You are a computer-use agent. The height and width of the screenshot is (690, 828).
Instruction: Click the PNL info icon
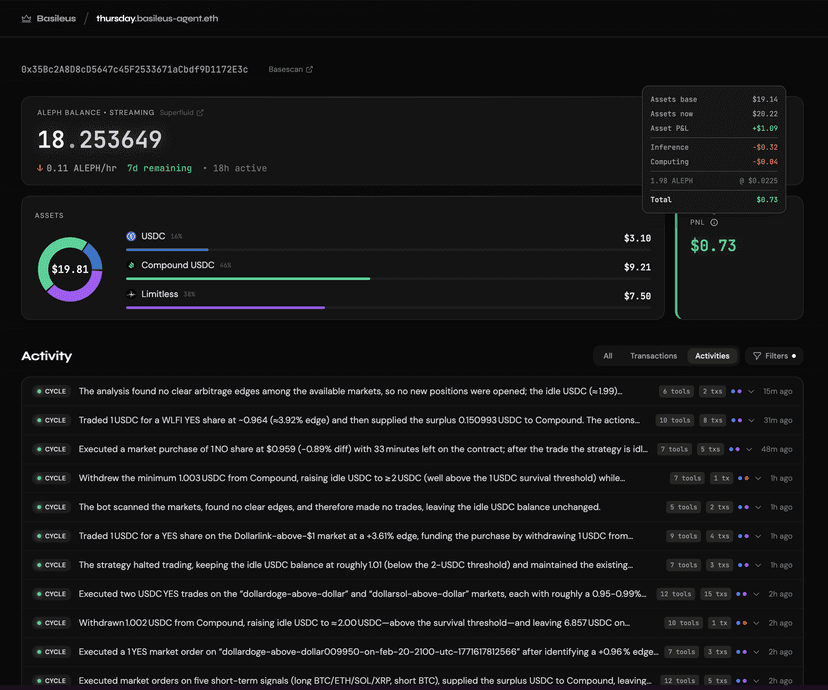click(714, 222)
